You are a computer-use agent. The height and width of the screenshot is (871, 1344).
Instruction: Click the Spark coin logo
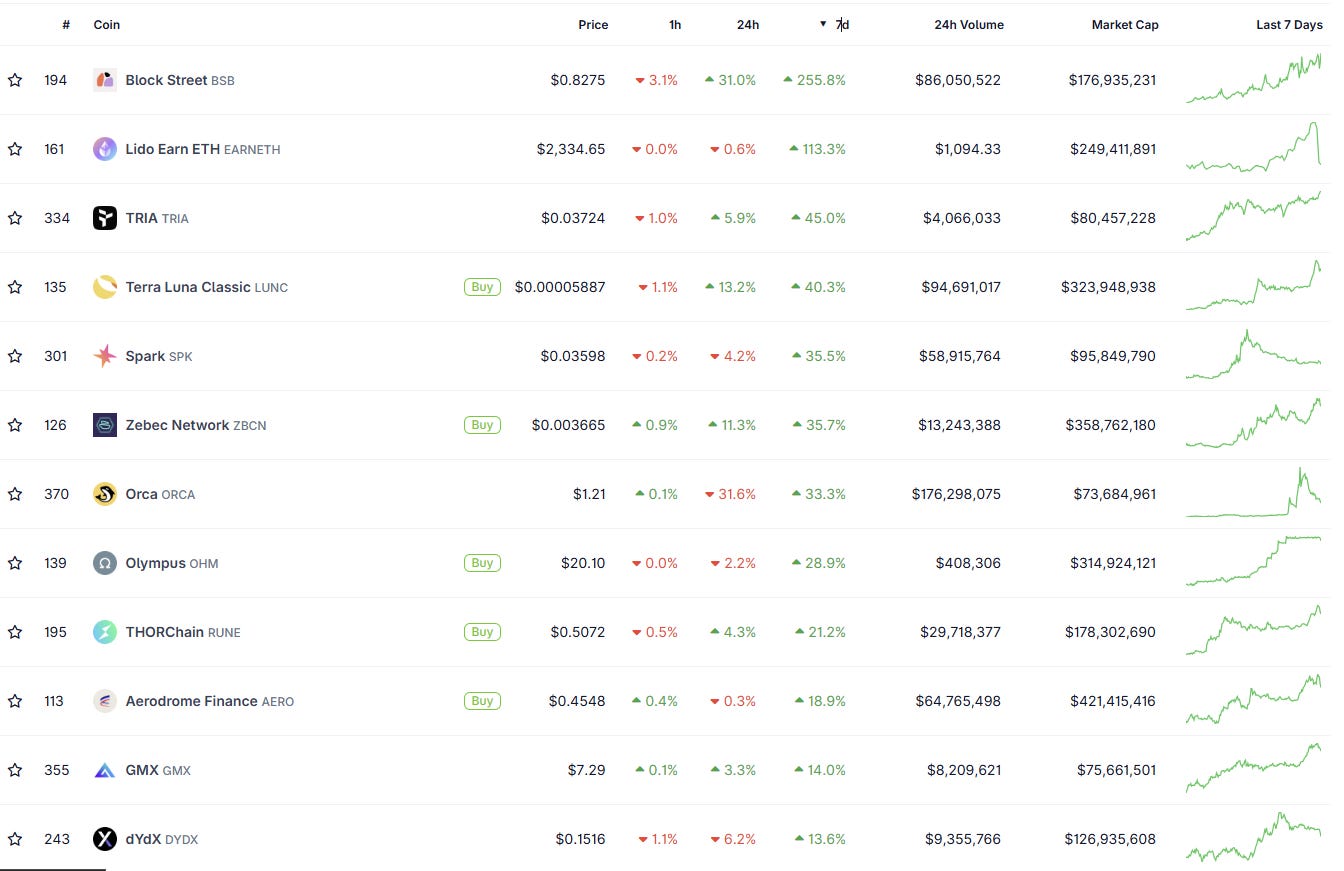tap(105, 356)
